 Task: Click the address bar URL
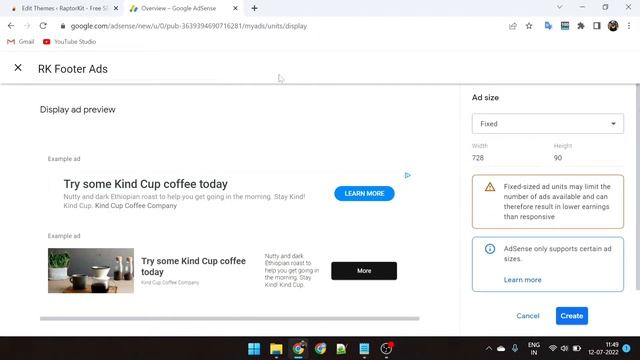coord(189,26)
